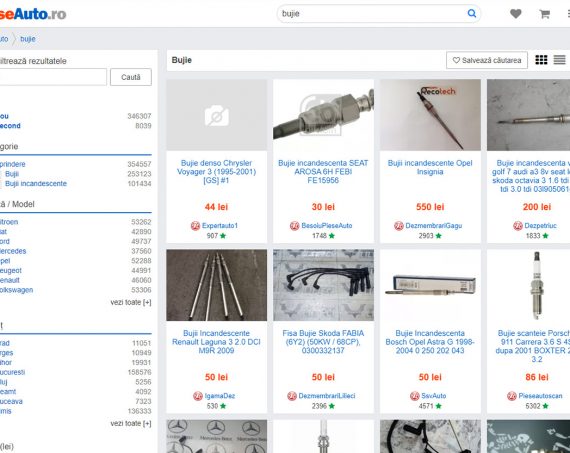Visit seller SsvAuto profile
Image resolution: width=570 pixels, height=453 pixels.
click(434, 396)
